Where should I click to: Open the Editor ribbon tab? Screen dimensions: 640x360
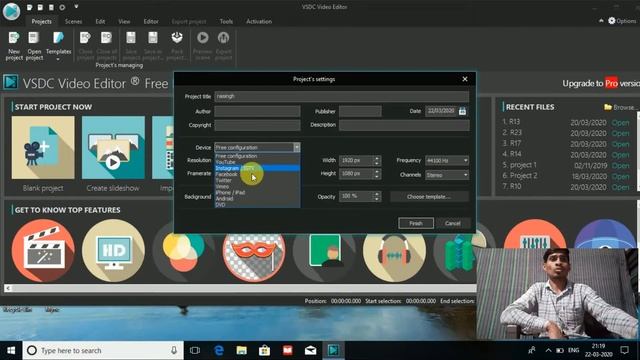(151, 21)
